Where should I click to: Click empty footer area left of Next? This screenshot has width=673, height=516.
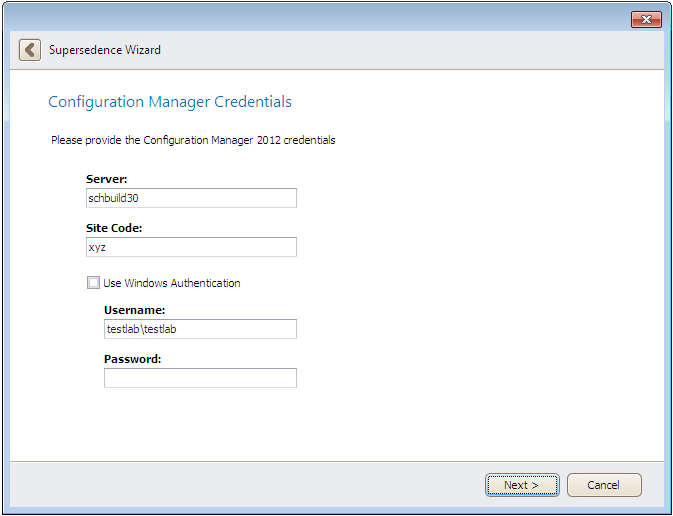250,485
